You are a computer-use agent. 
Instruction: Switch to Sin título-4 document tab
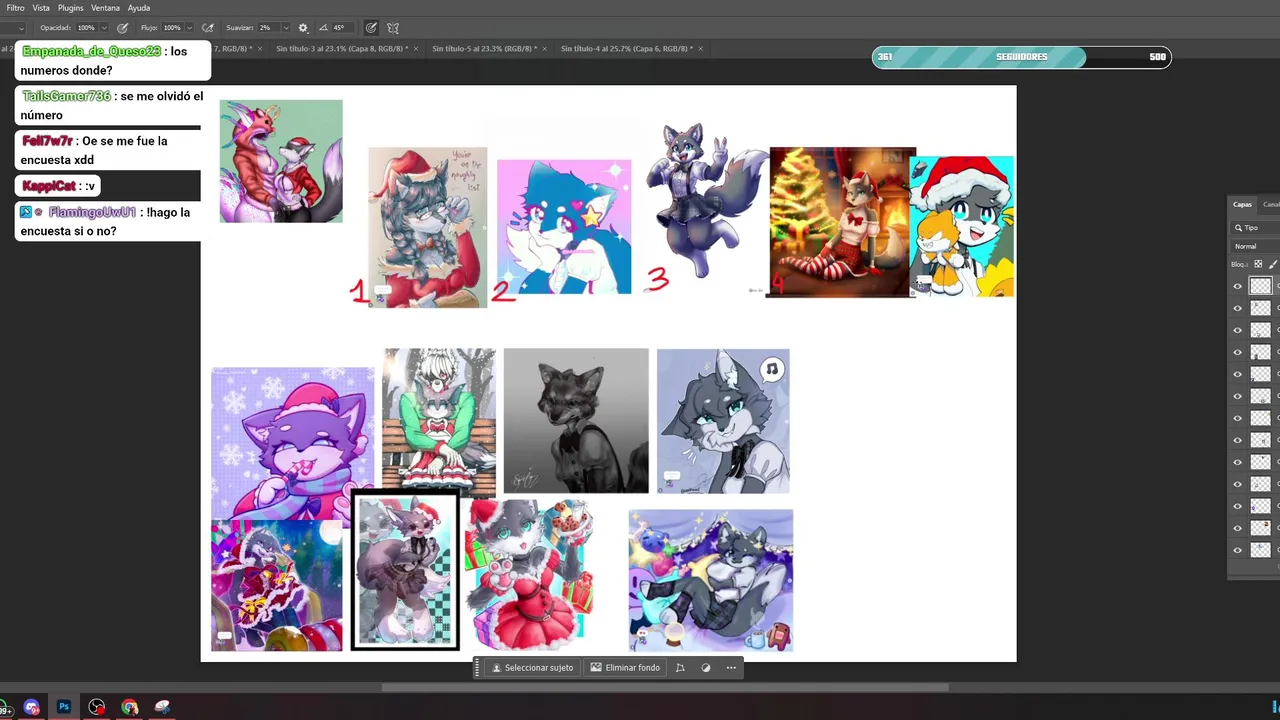click(x=625, y=48)
